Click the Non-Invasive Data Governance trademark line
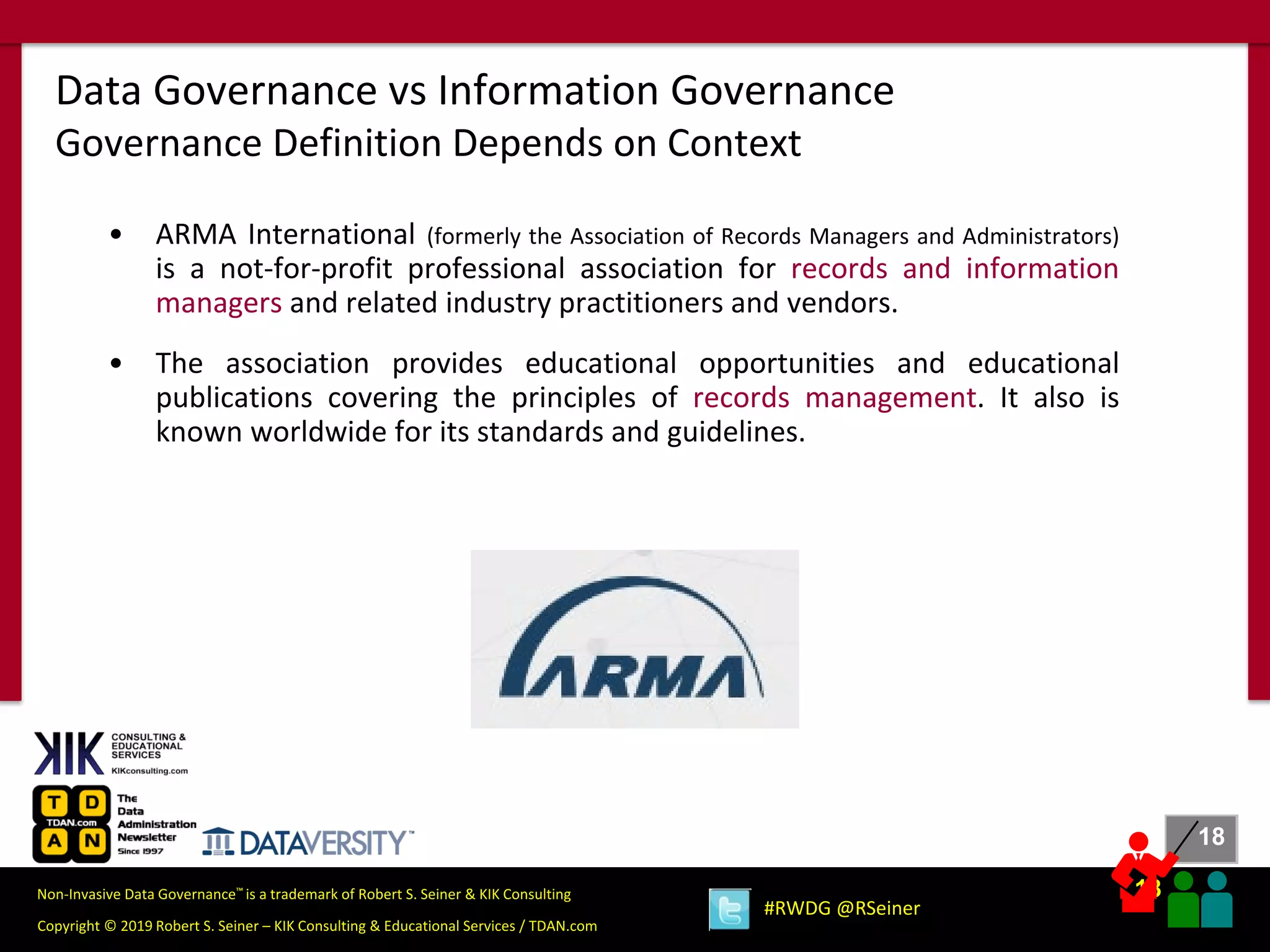 coord(304,894)
